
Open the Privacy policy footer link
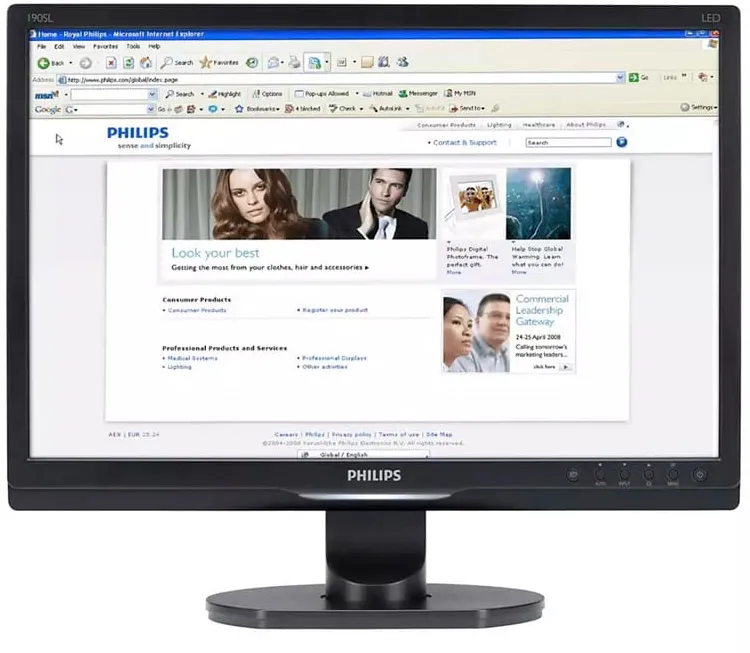tap(352, 434)
